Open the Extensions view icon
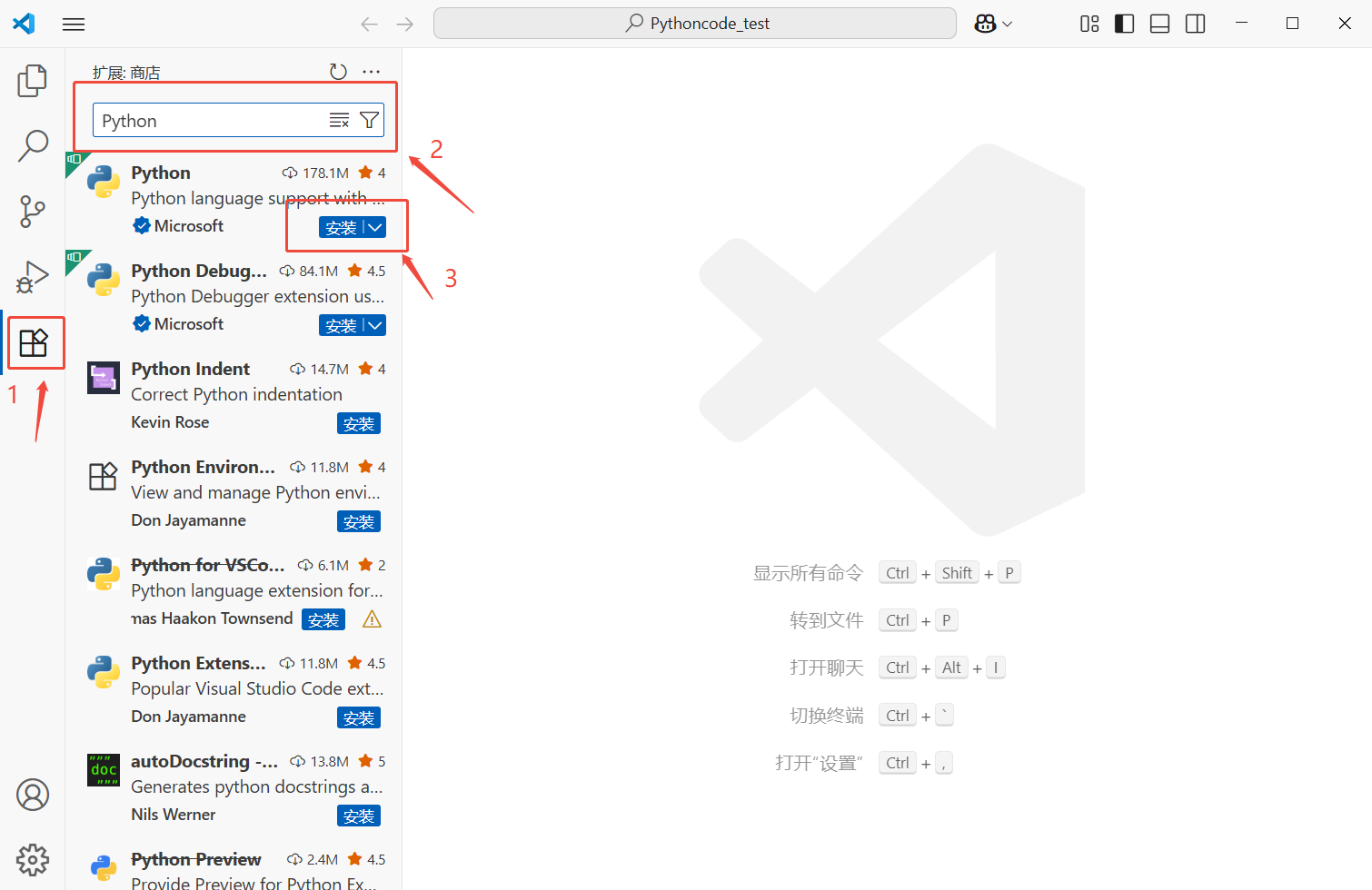The height and width of the screenshot is (890, 1372). coord(34,342)
